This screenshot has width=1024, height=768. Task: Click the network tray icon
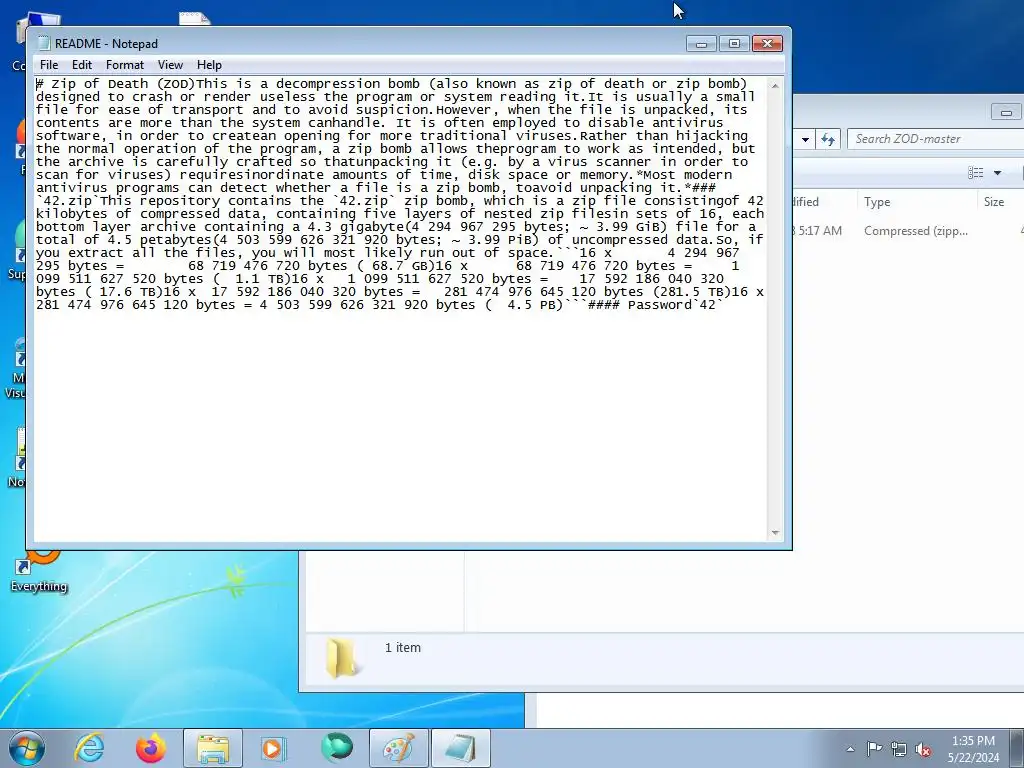pyautogui.click(x=899, y=749)
